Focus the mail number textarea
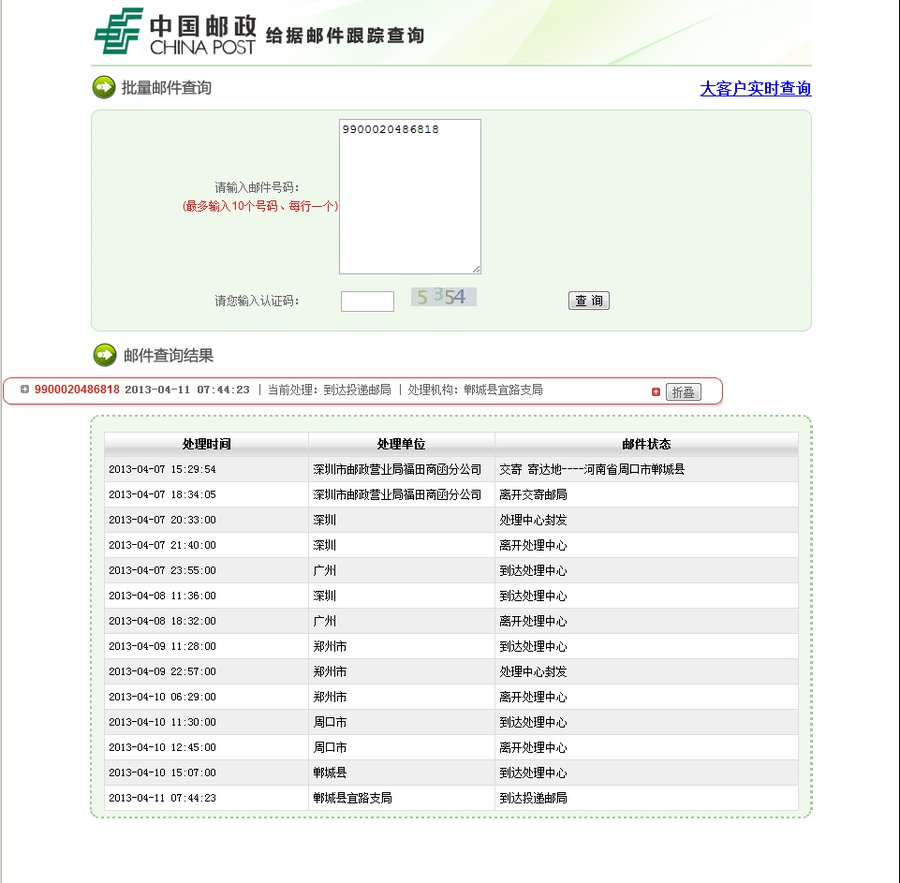 tap(410, 196)
